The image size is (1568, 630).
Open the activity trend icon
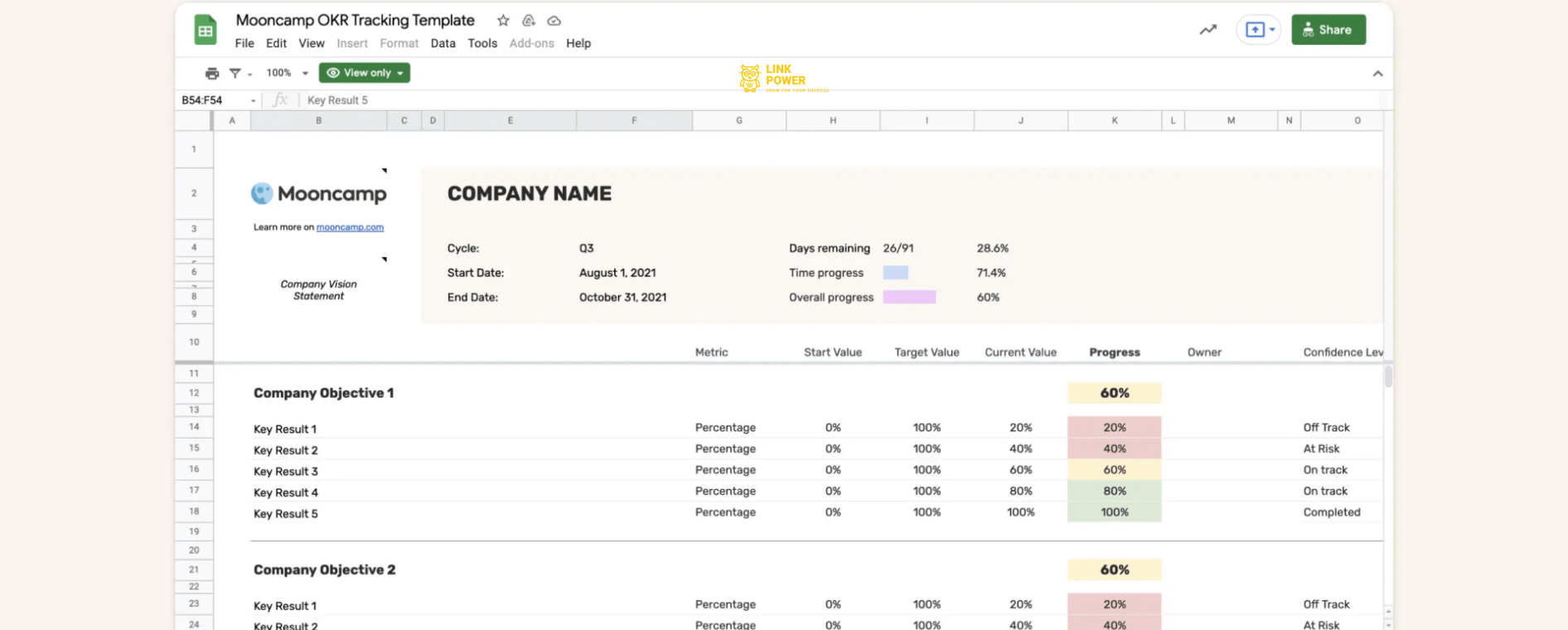click(1208, 30)
